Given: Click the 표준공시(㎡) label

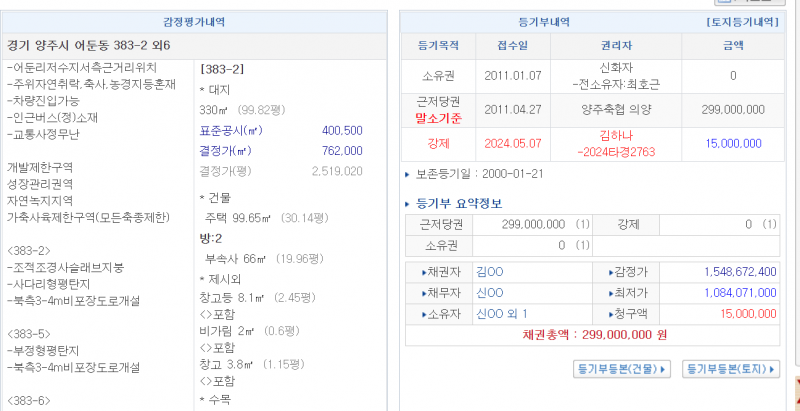Looking at the screenshot, I should [230, 131].
